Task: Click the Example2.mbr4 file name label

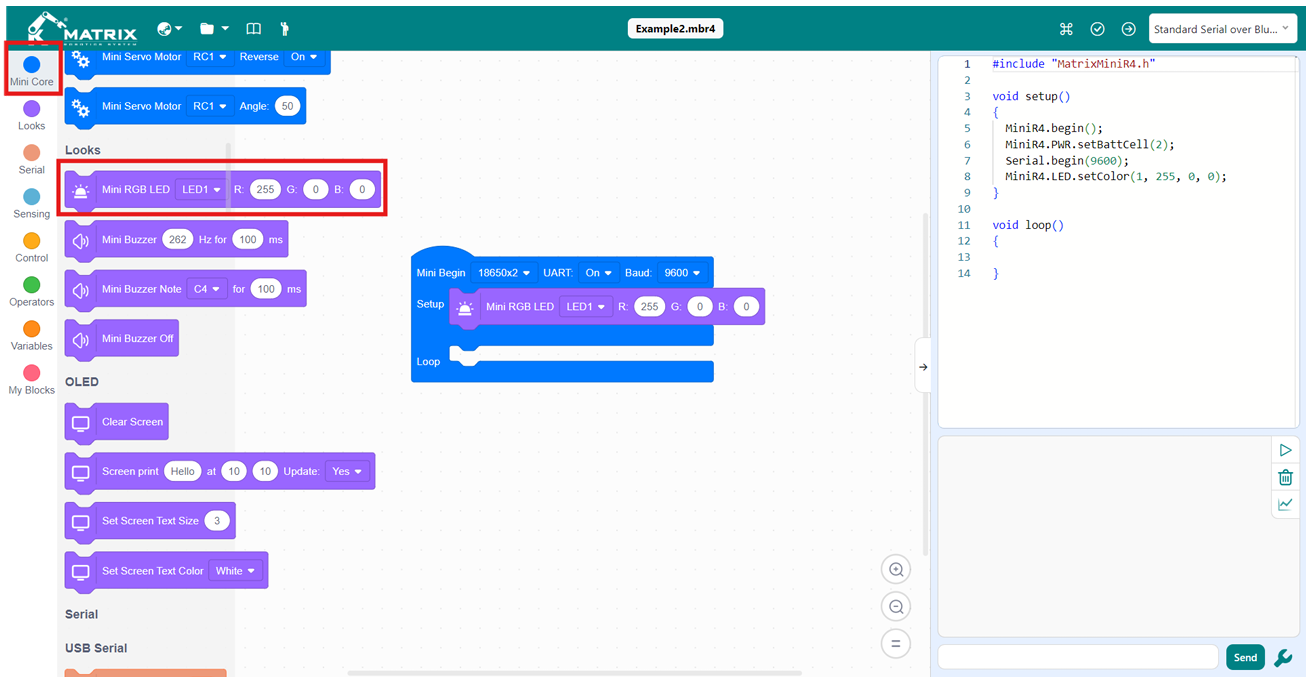Action: pyautogui.click(x=675, y=29)
